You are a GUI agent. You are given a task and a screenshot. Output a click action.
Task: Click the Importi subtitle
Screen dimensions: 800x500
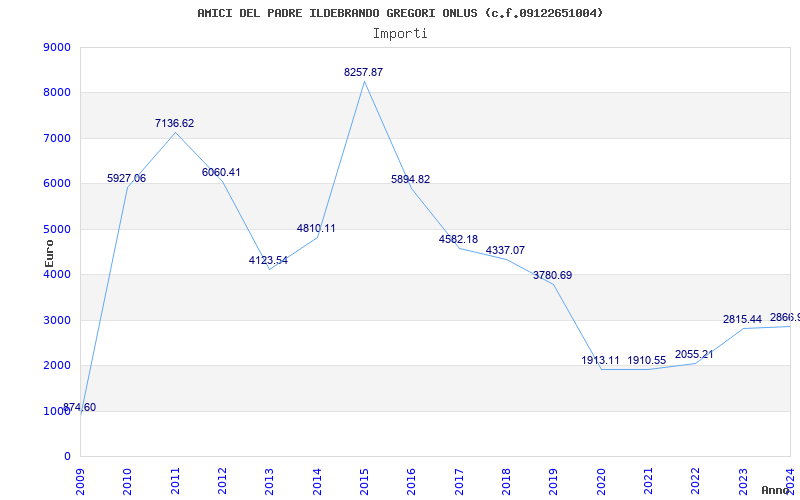click(400, 34)
